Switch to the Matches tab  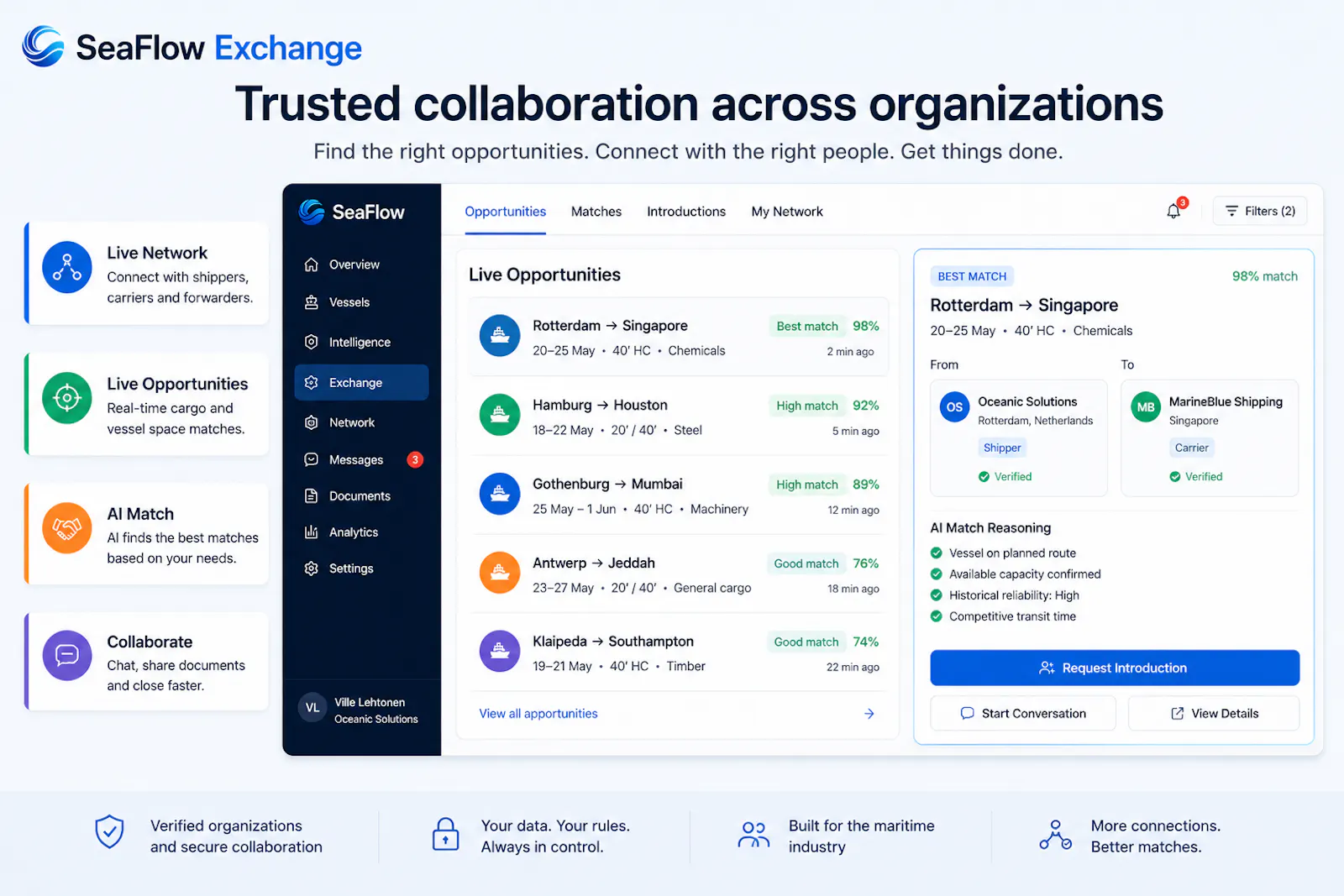596,212
